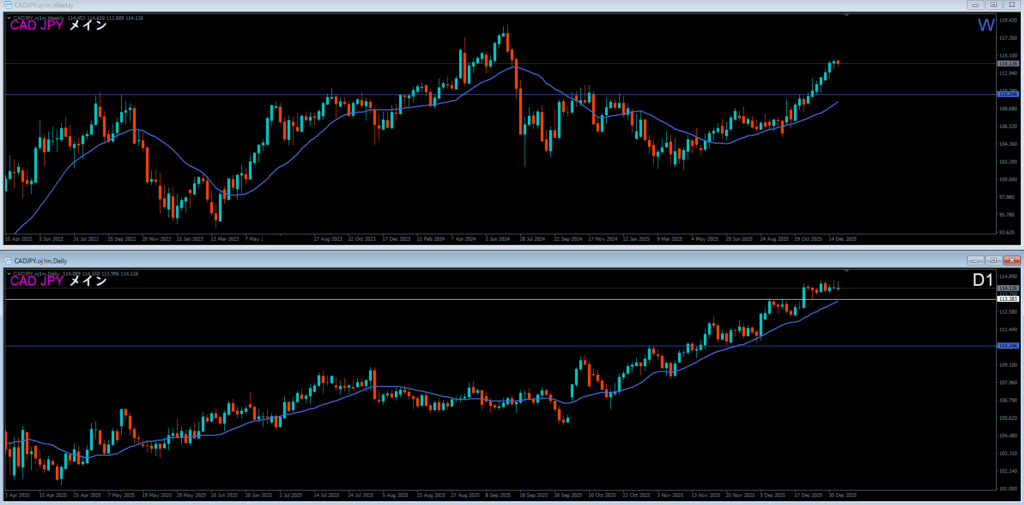Expand the one-click trading arrow on Daily chart
This screenshot has height=505, width=1024.
(x=9, y=273)
